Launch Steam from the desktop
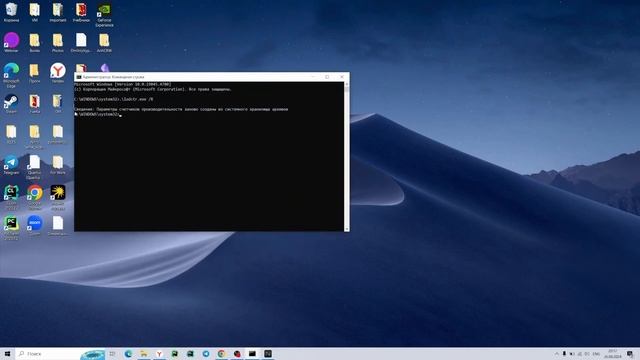The image size is (640, 360). (x=11, y=104)
